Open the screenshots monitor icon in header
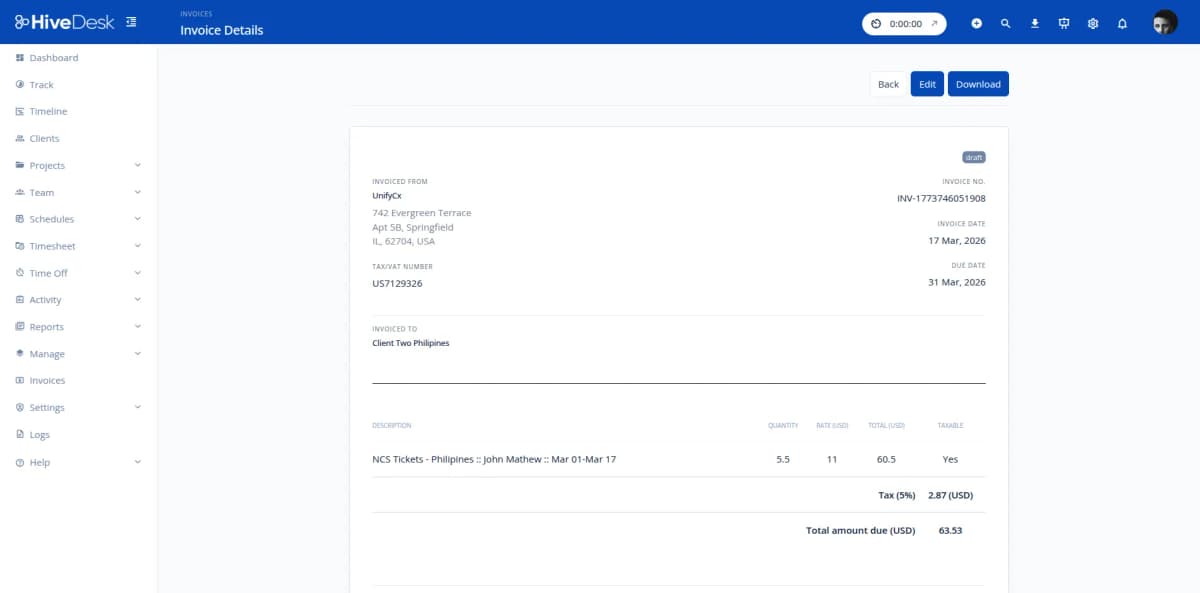 (x=1063, y=22)
